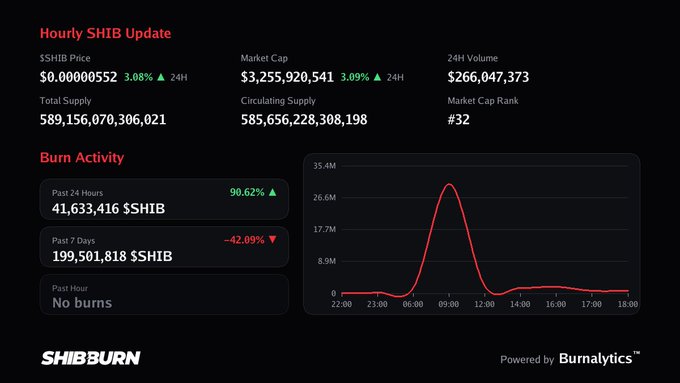Click the green up arrow beside 3.08%
The image size is (680, 383).
click(161, 77)
